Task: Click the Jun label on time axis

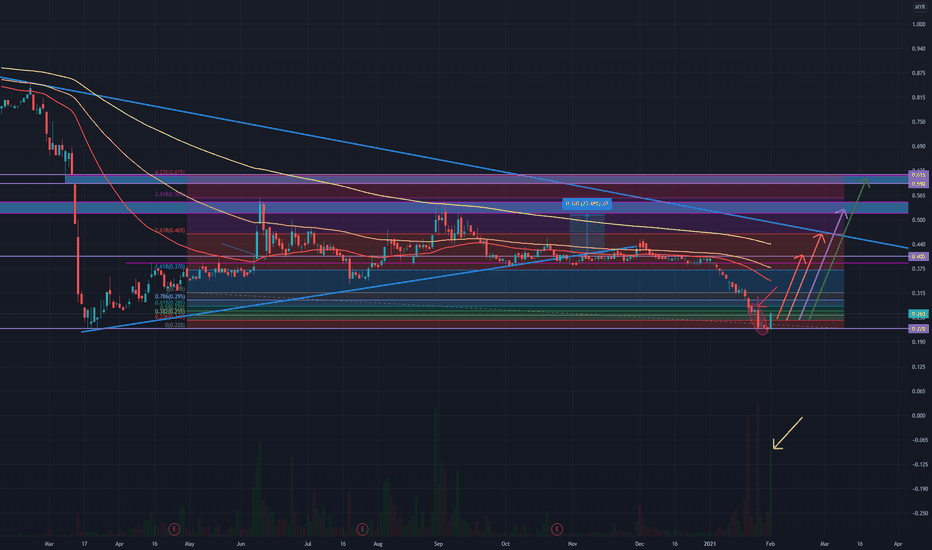Action: click(x=241, y=543)
